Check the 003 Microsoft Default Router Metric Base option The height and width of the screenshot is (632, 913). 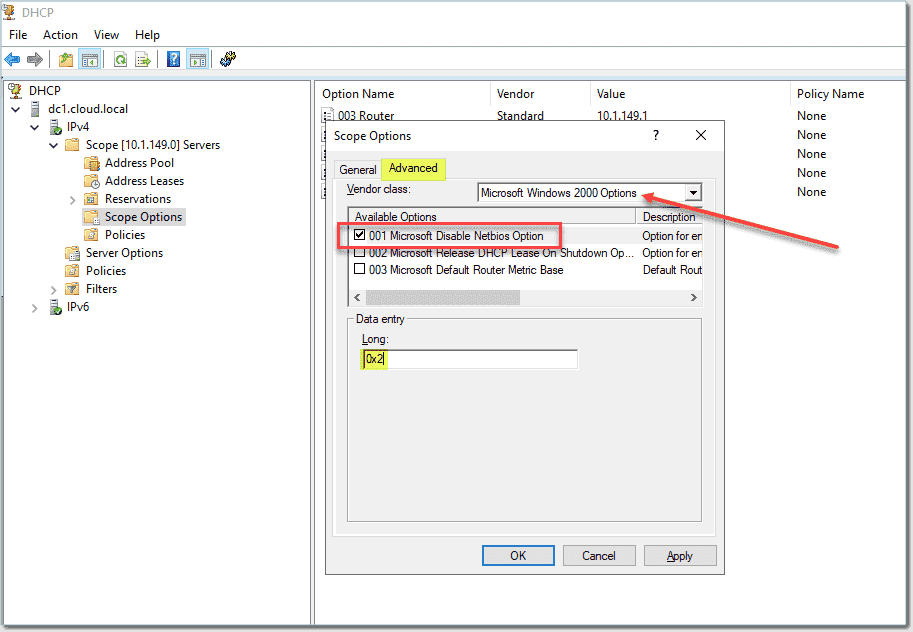(360, 270)
